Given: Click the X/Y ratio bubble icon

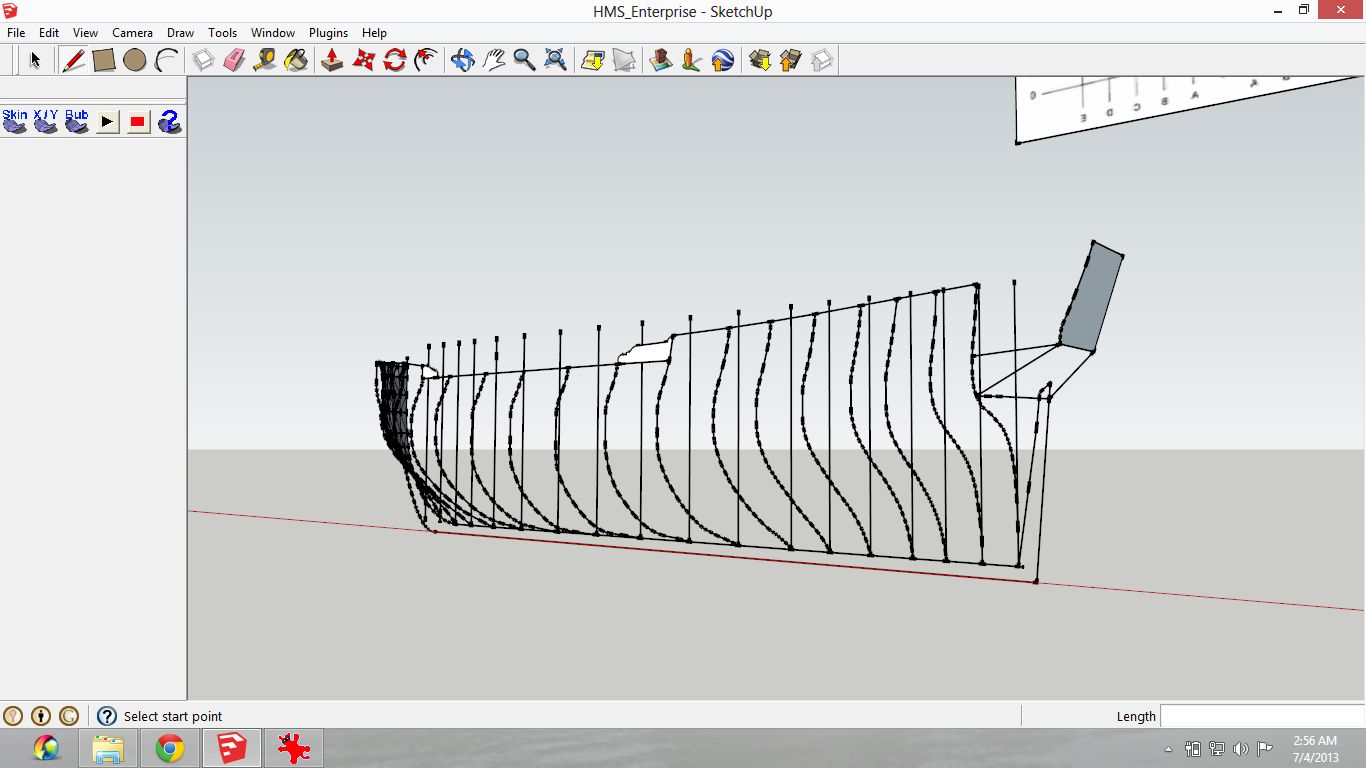Looking at the screenshot, I should pyautogui.click(x=46, y=121).
